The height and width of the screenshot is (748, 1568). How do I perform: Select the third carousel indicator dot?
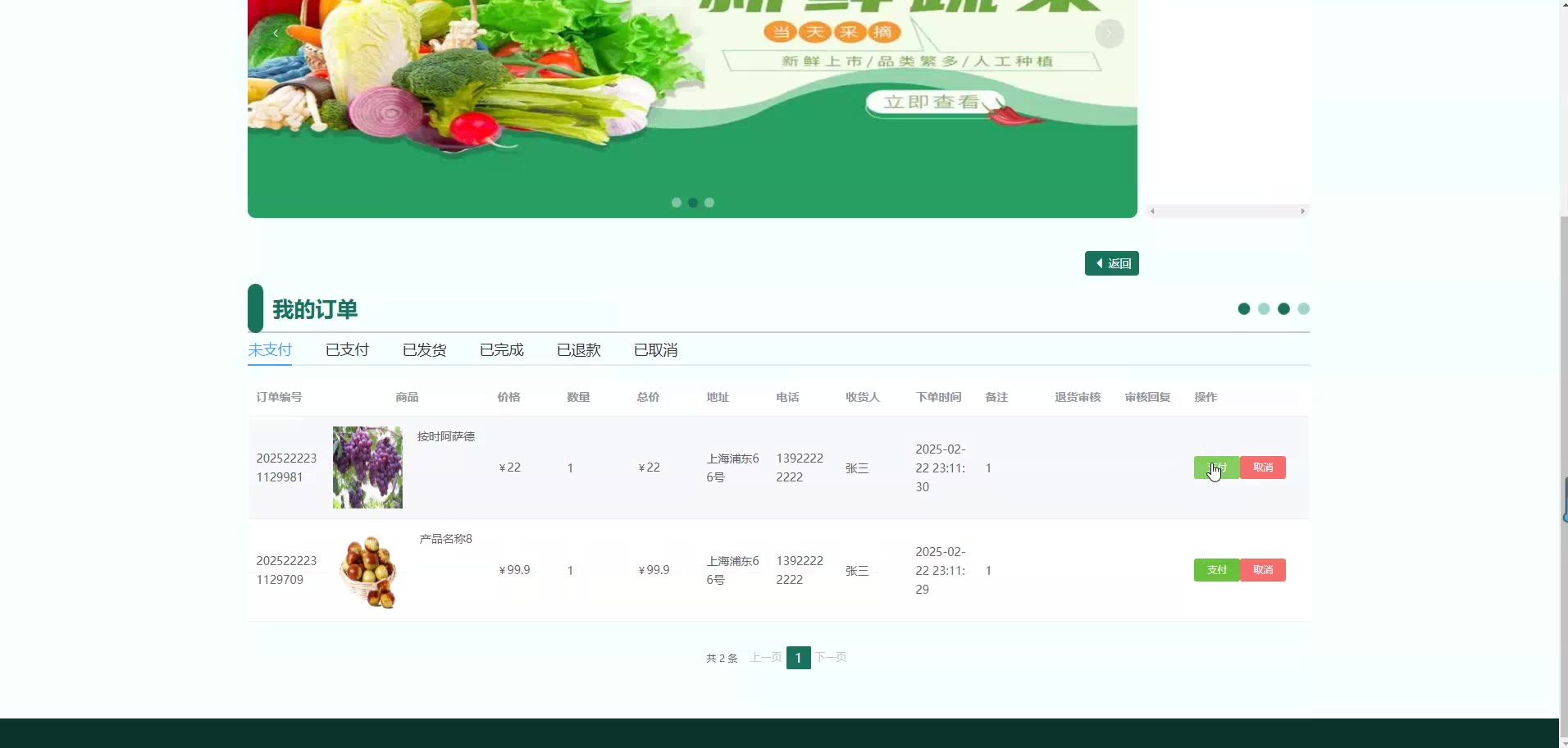pos(709,203)
